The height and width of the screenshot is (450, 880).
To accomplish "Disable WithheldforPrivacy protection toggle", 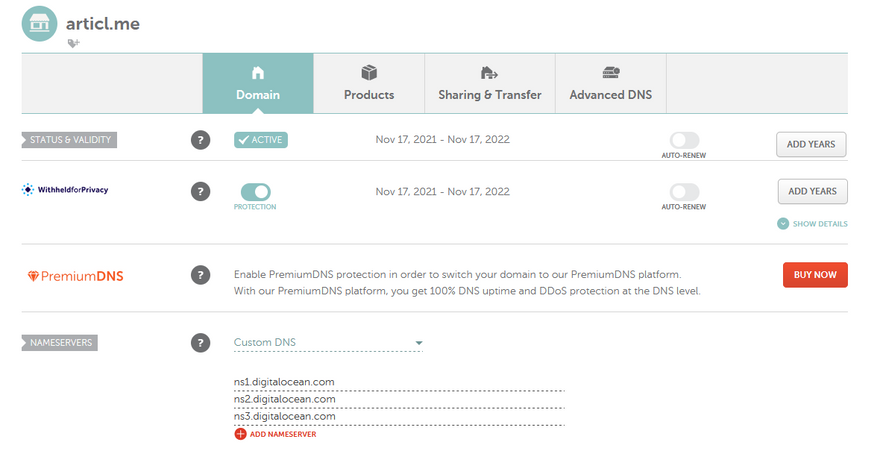I will click(256, 191).
